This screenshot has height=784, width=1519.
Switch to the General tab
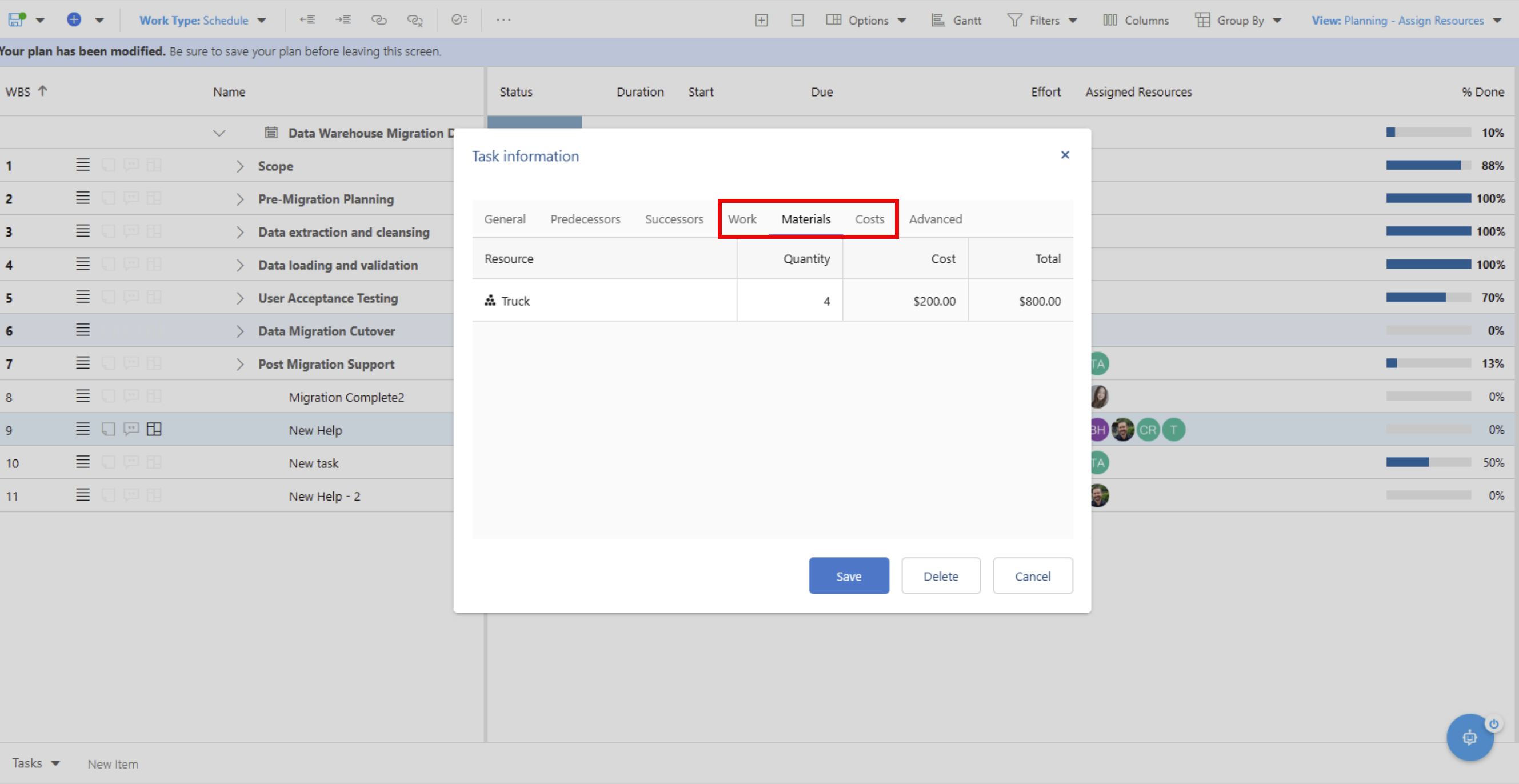point(505,219)
